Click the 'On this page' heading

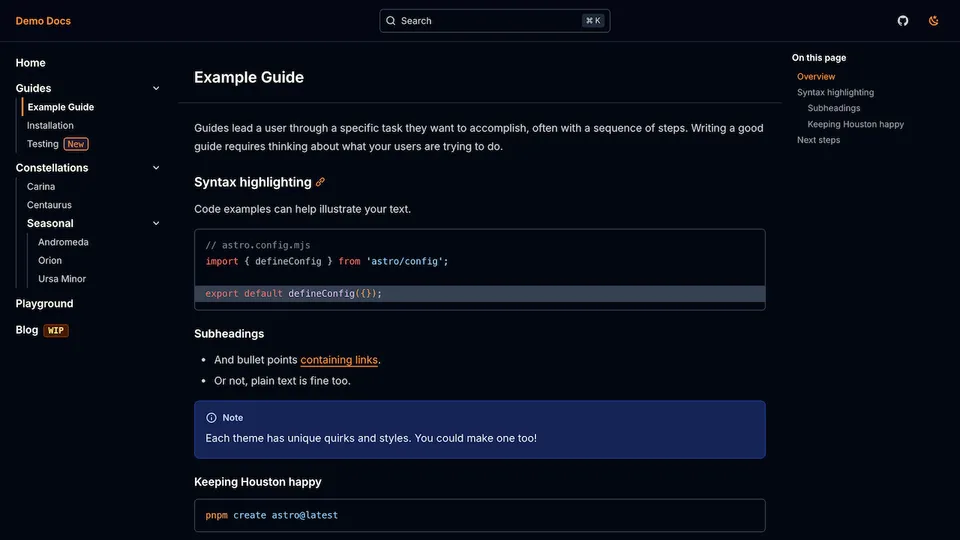coord(819,58)
